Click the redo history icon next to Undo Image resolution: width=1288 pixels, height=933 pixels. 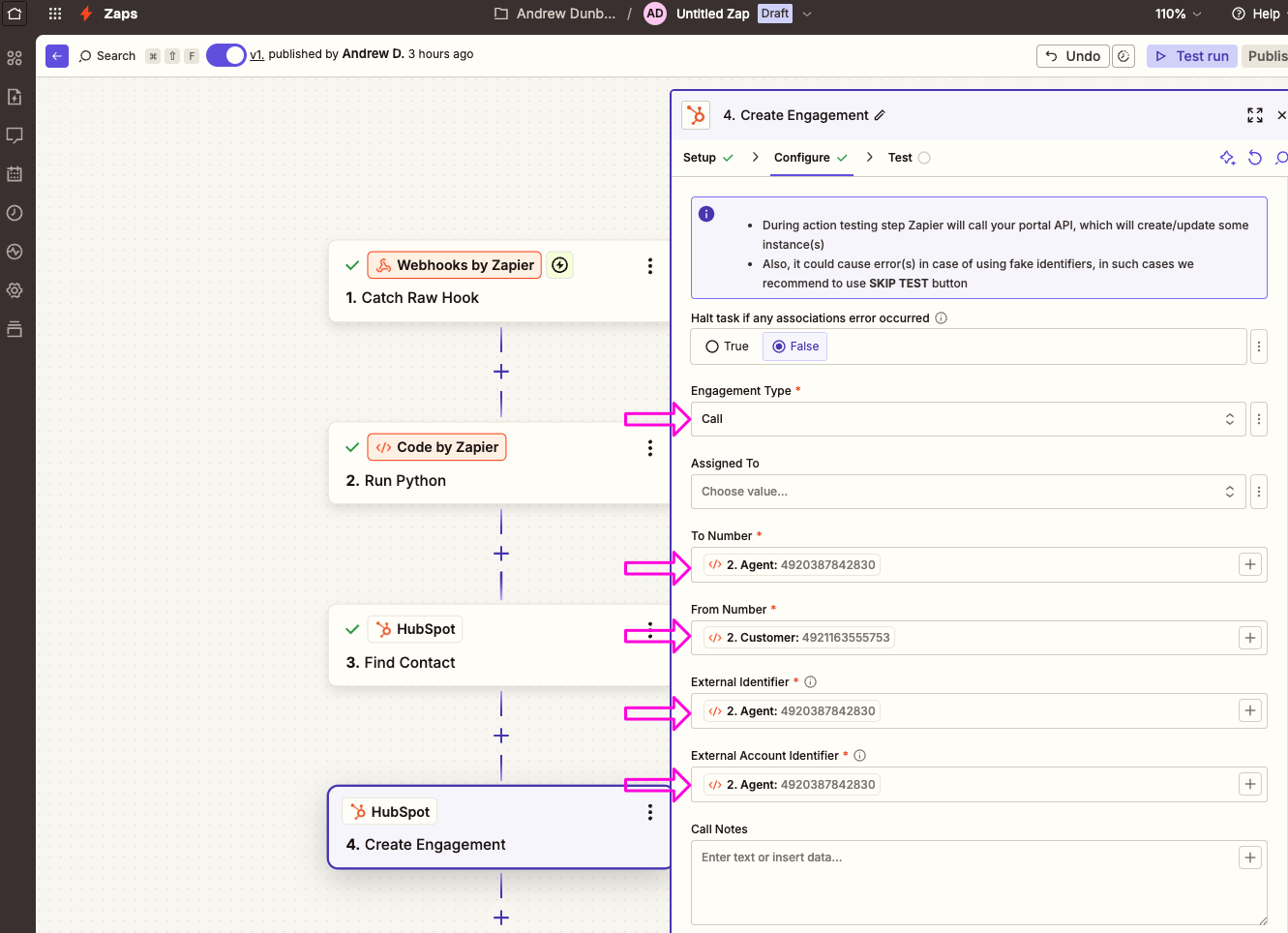1123,56
